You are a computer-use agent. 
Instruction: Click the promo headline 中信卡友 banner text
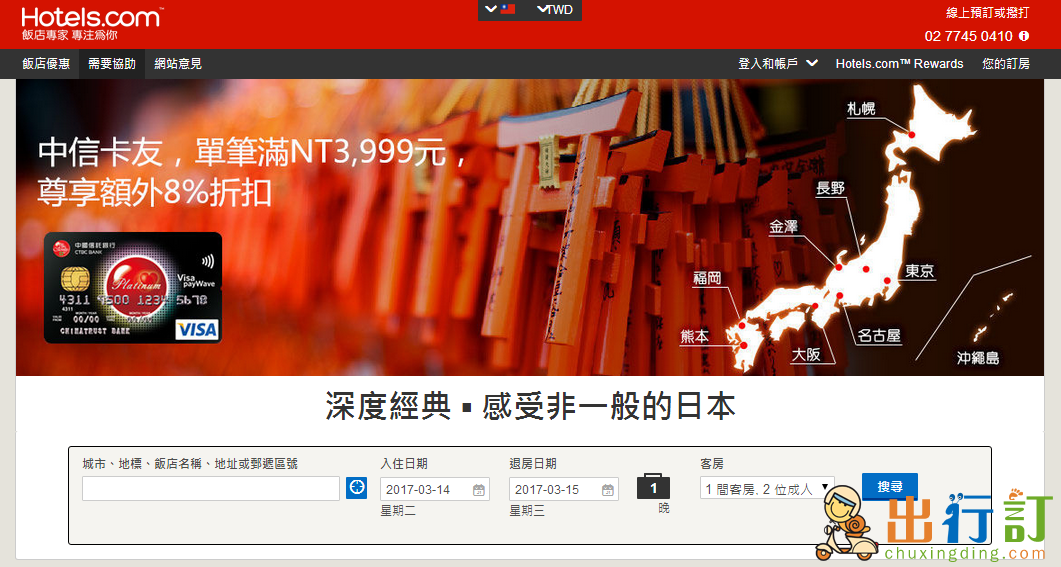coord(252,172)
